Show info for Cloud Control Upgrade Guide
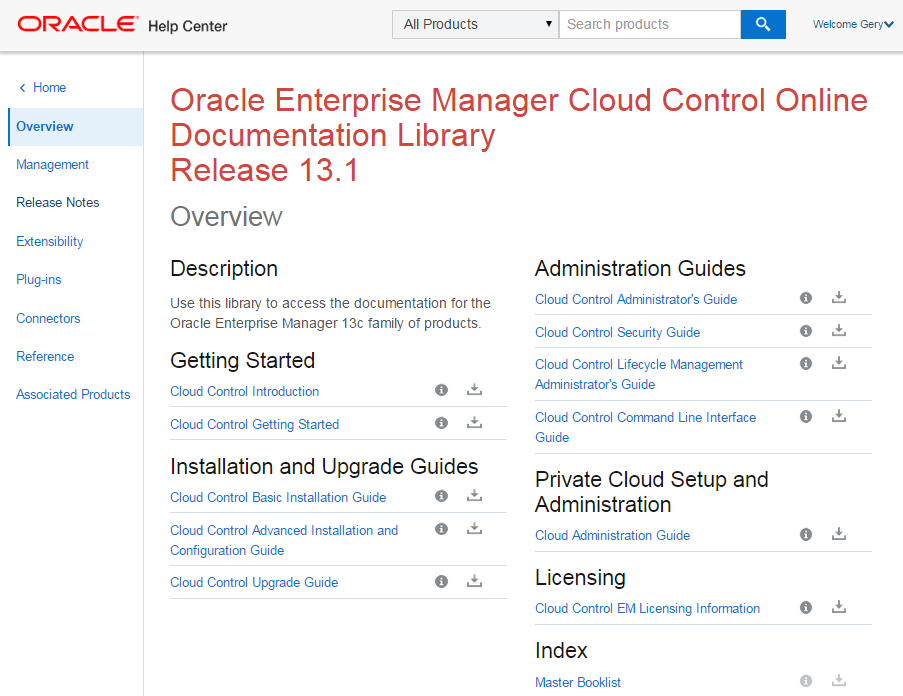Image resolution: width=903 pixels, height=696 pixels. tap(441, 581)
